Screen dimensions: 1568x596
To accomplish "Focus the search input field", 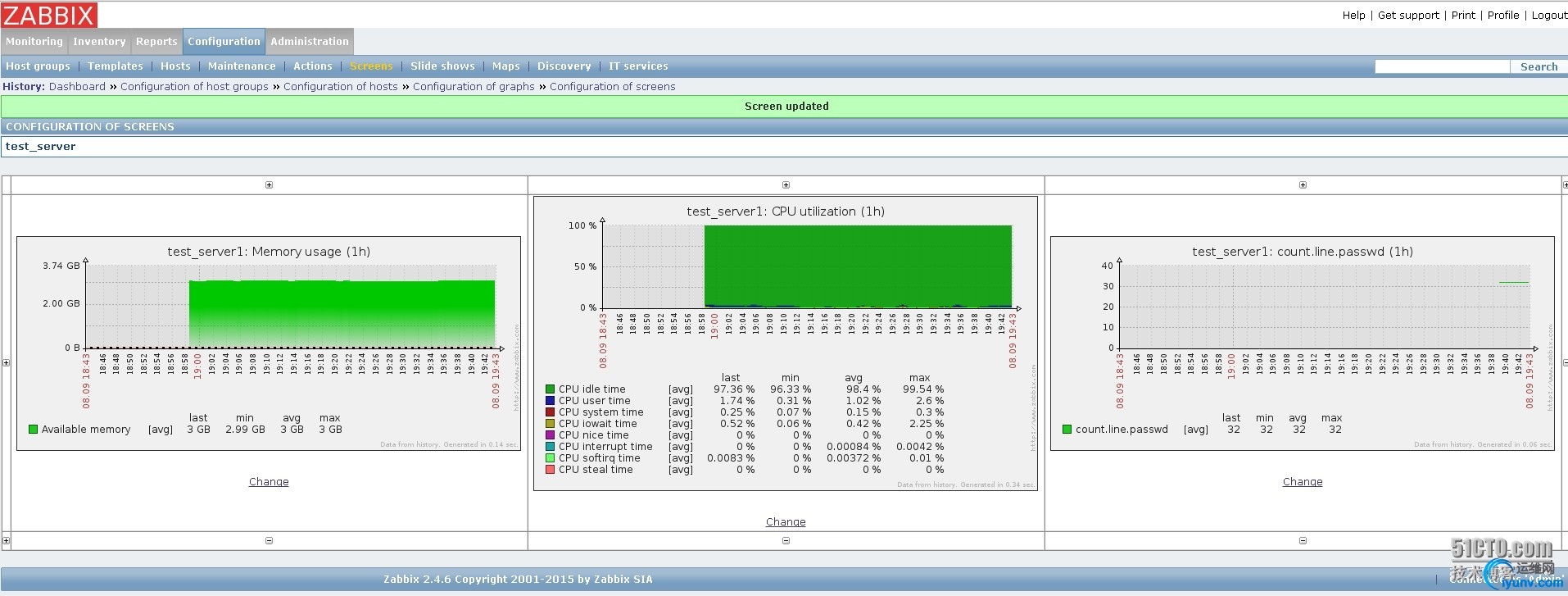I will click(x=1442, y=66).
